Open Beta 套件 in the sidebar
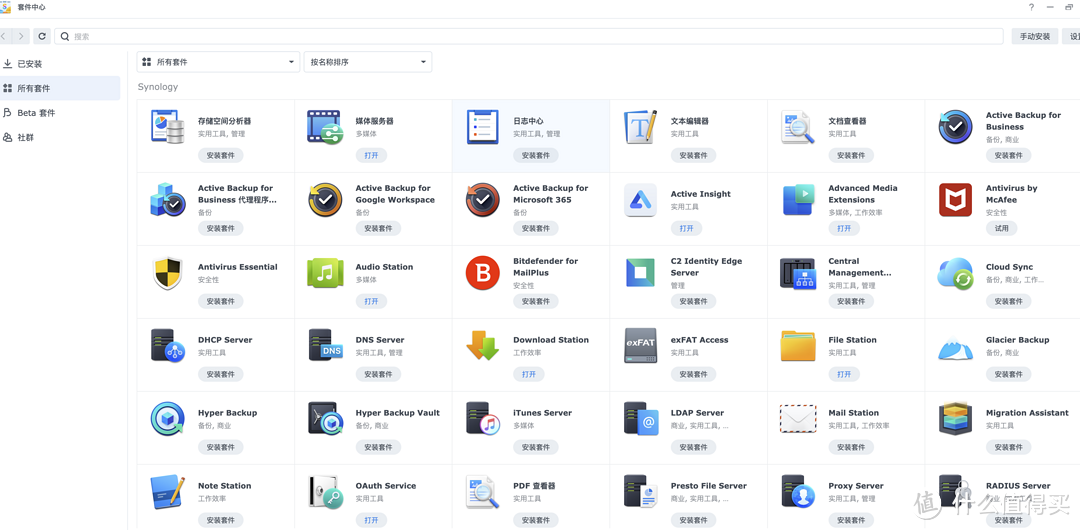This screenshot has height=530, width=1080. click(60, 113)
